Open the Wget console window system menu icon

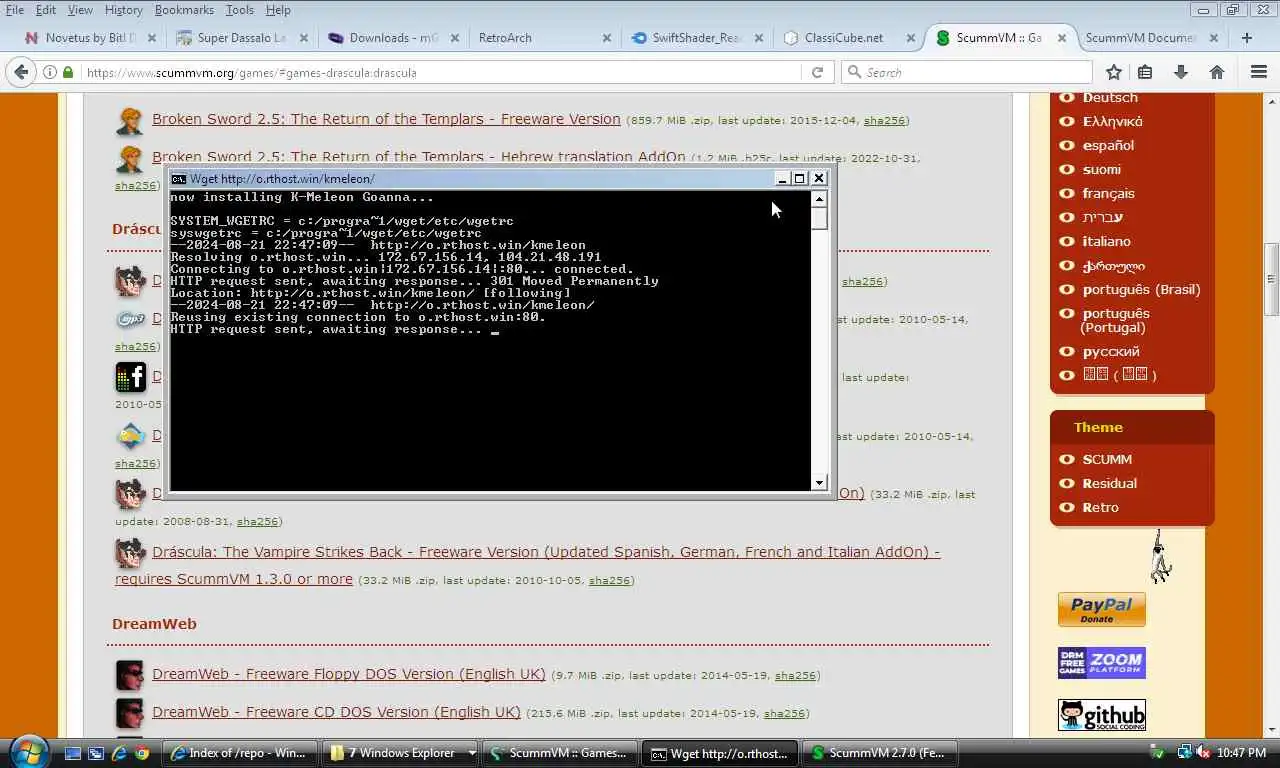tap(178, 179)
